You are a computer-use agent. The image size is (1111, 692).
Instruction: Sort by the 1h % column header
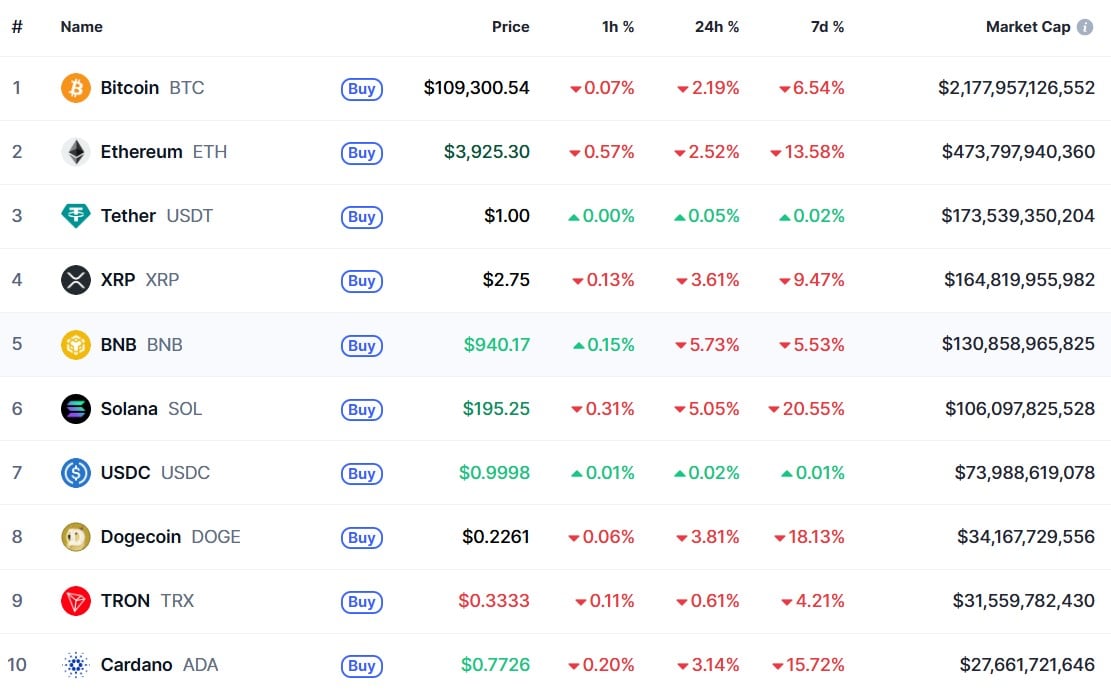(617, 27)
